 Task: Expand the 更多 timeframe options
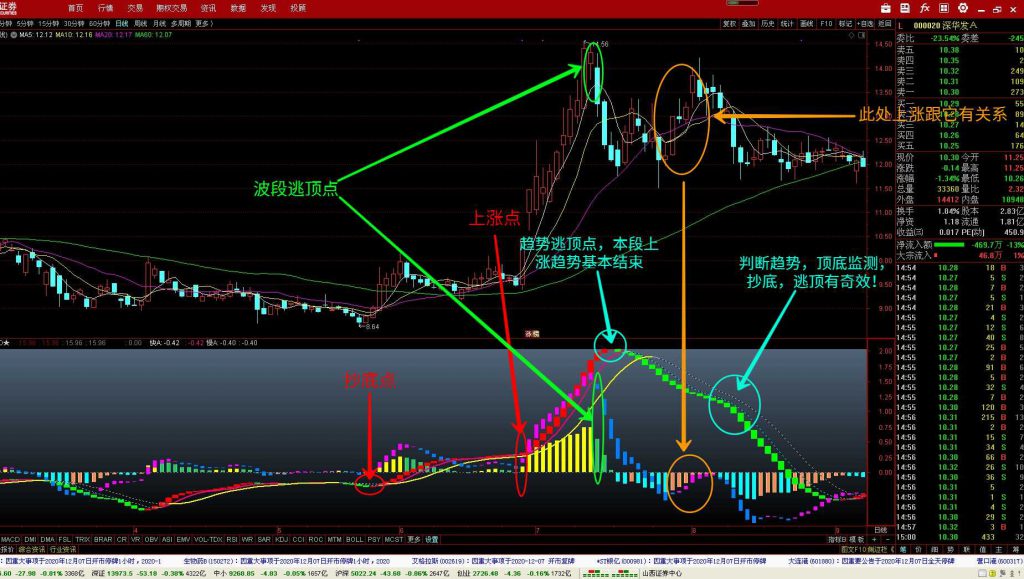tap(204, 22)
